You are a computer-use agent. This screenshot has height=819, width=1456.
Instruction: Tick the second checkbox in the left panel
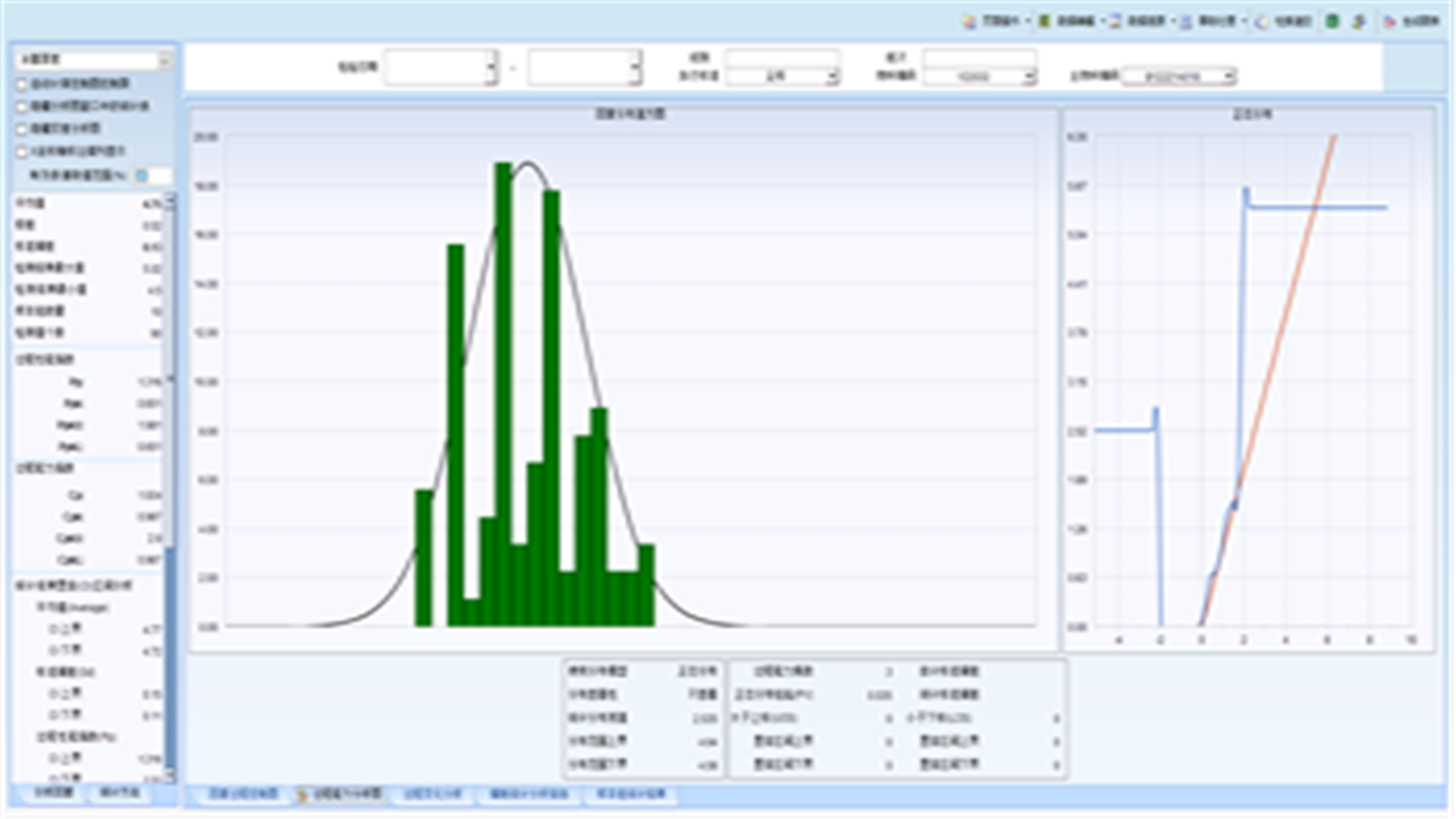pyautogui.click(x=22, y=107)
